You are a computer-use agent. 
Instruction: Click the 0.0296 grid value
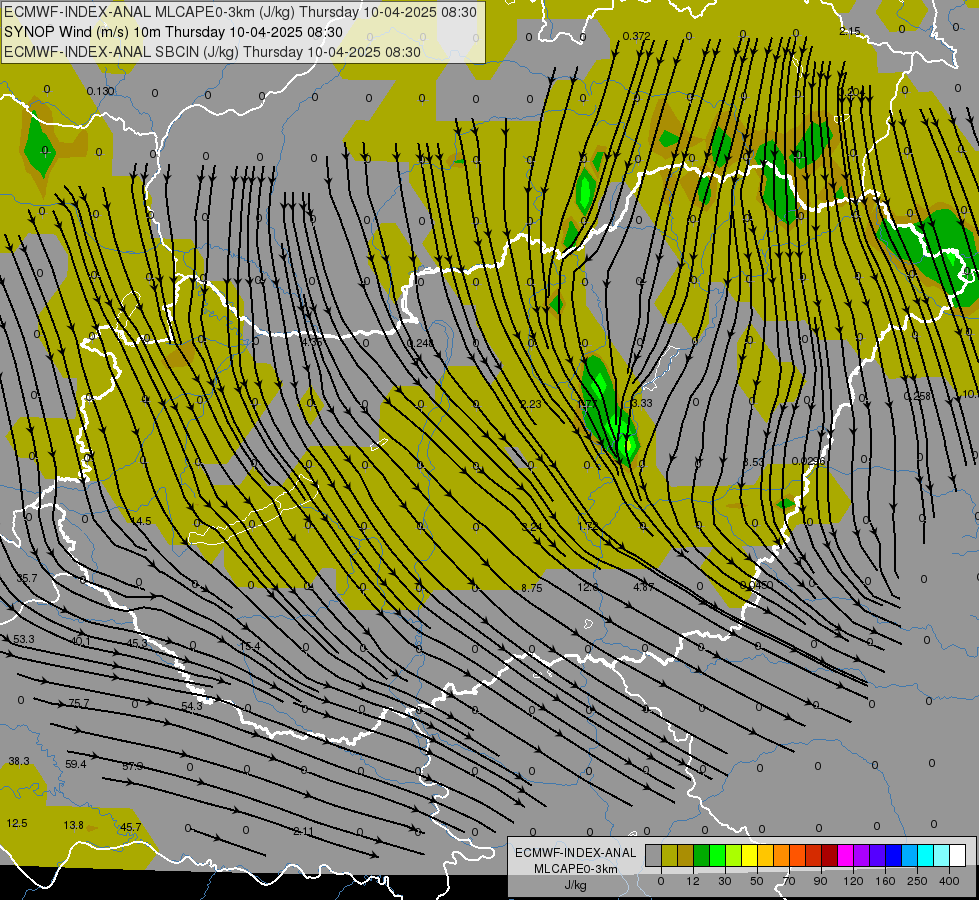pos(809,461)
